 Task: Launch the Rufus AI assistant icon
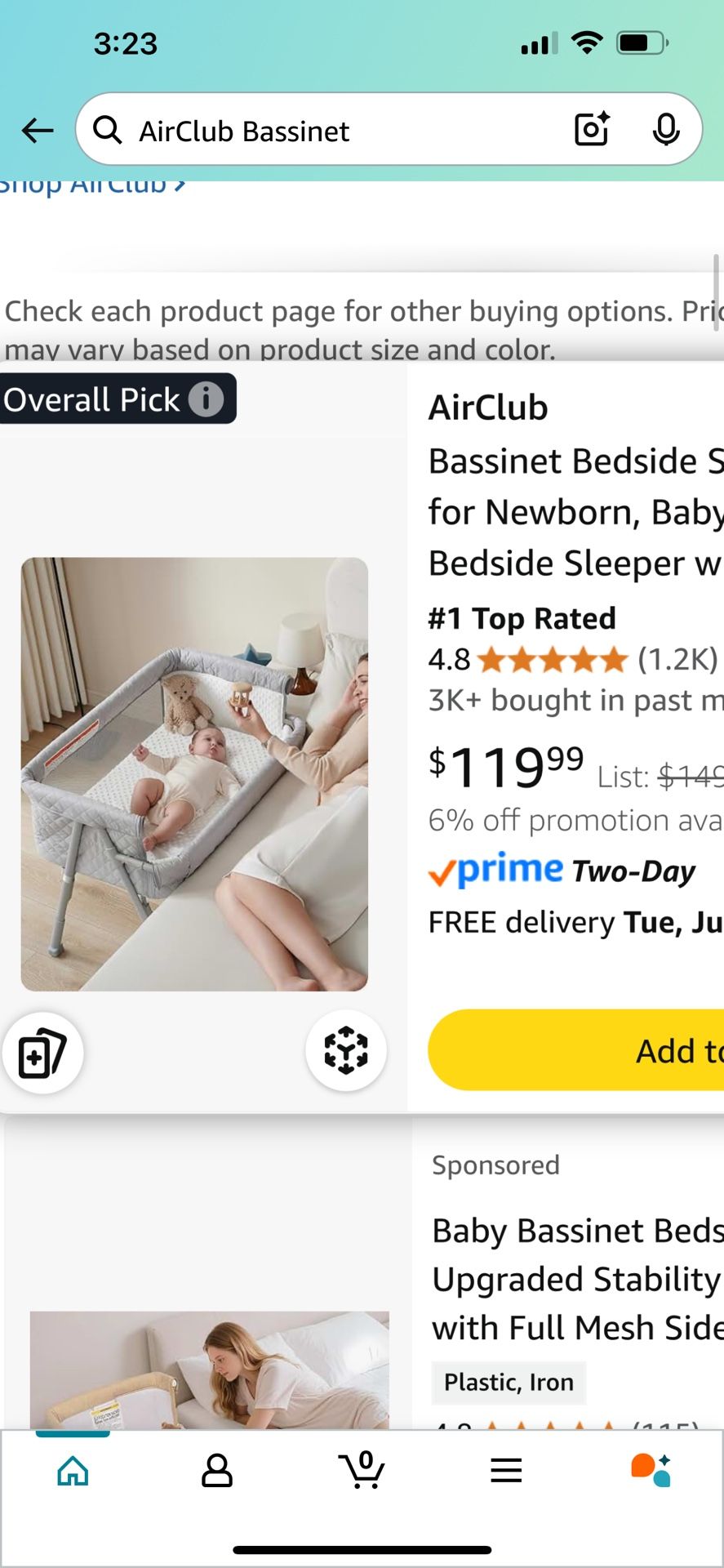coord(651,1471)
